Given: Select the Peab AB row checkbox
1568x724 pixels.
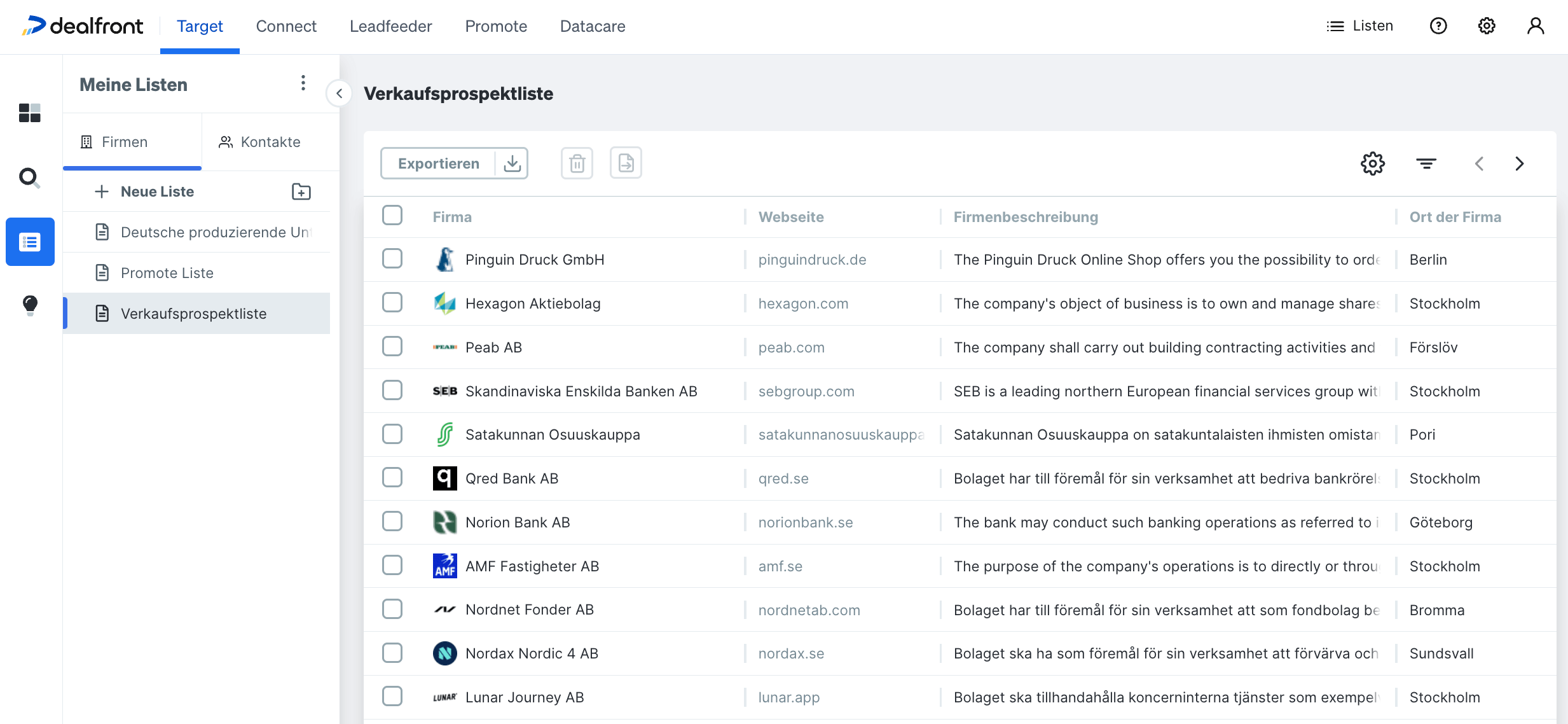Looking at the screenshot, I should click(x=392, y=347).
